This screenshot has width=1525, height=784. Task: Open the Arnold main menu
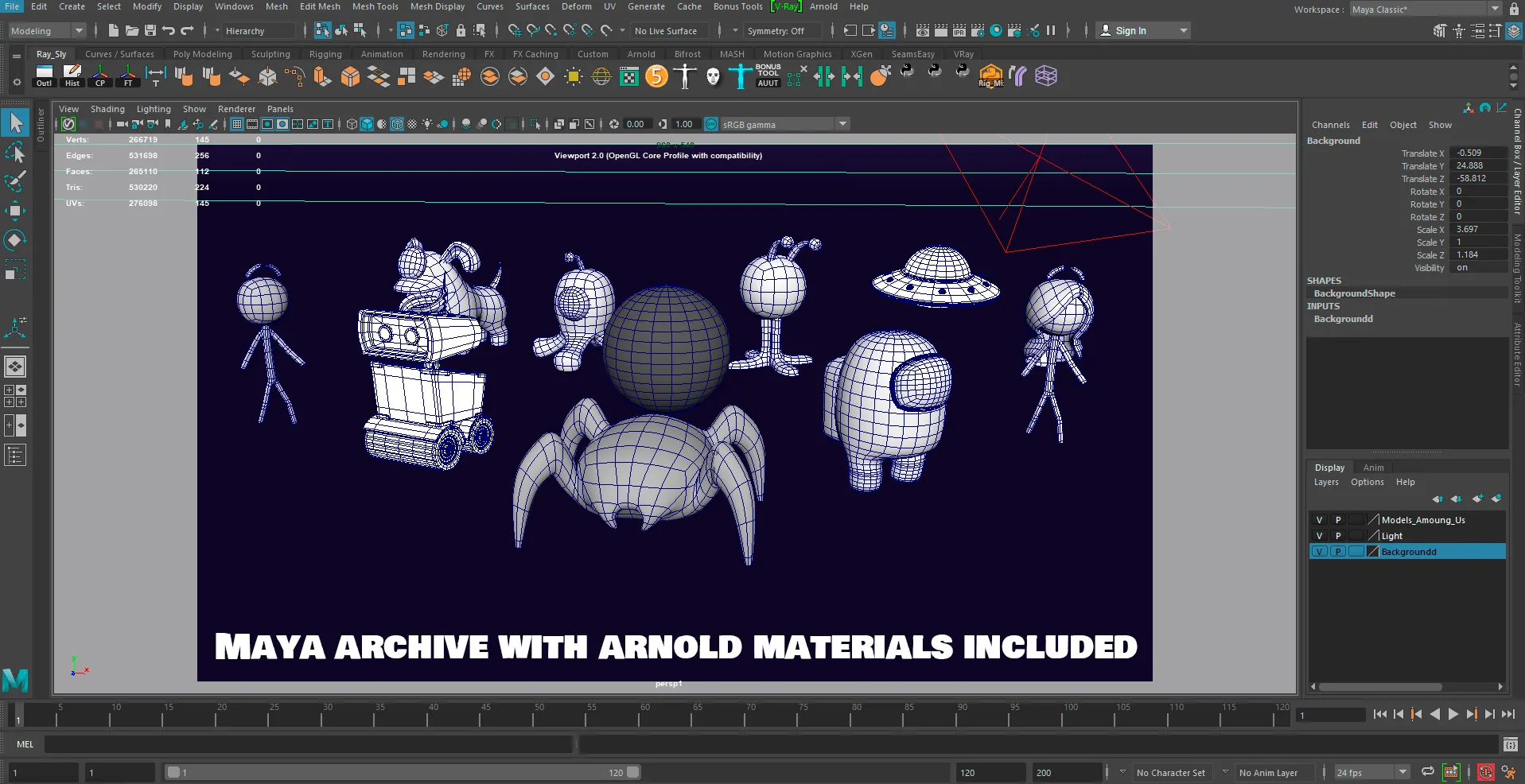tap(823, 6)
